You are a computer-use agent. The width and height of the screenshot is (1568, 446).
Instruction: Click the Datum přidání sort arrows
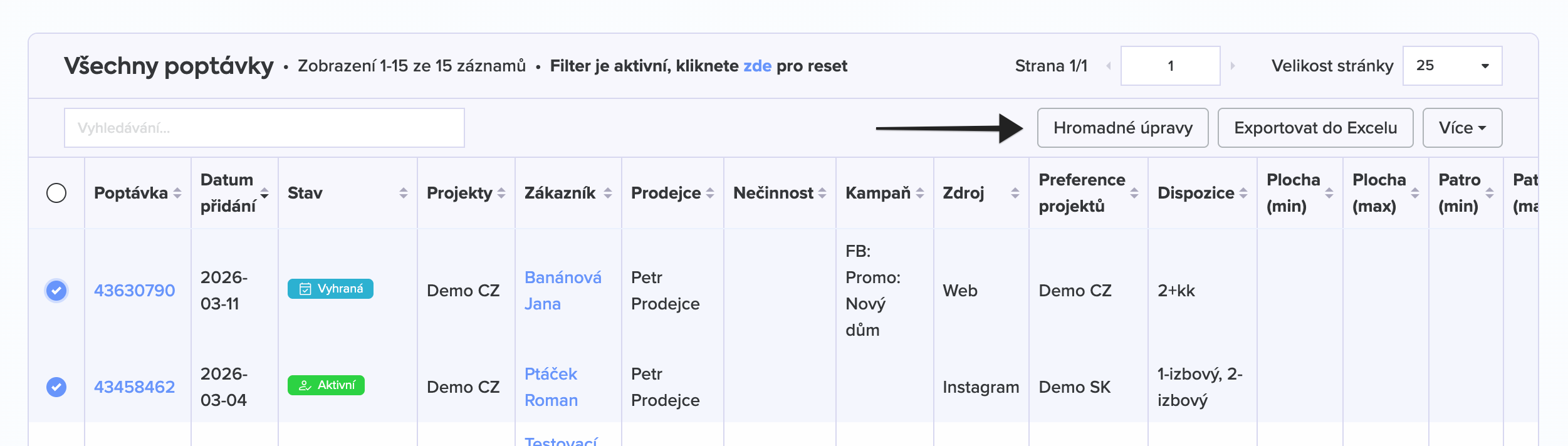(264, 194)
